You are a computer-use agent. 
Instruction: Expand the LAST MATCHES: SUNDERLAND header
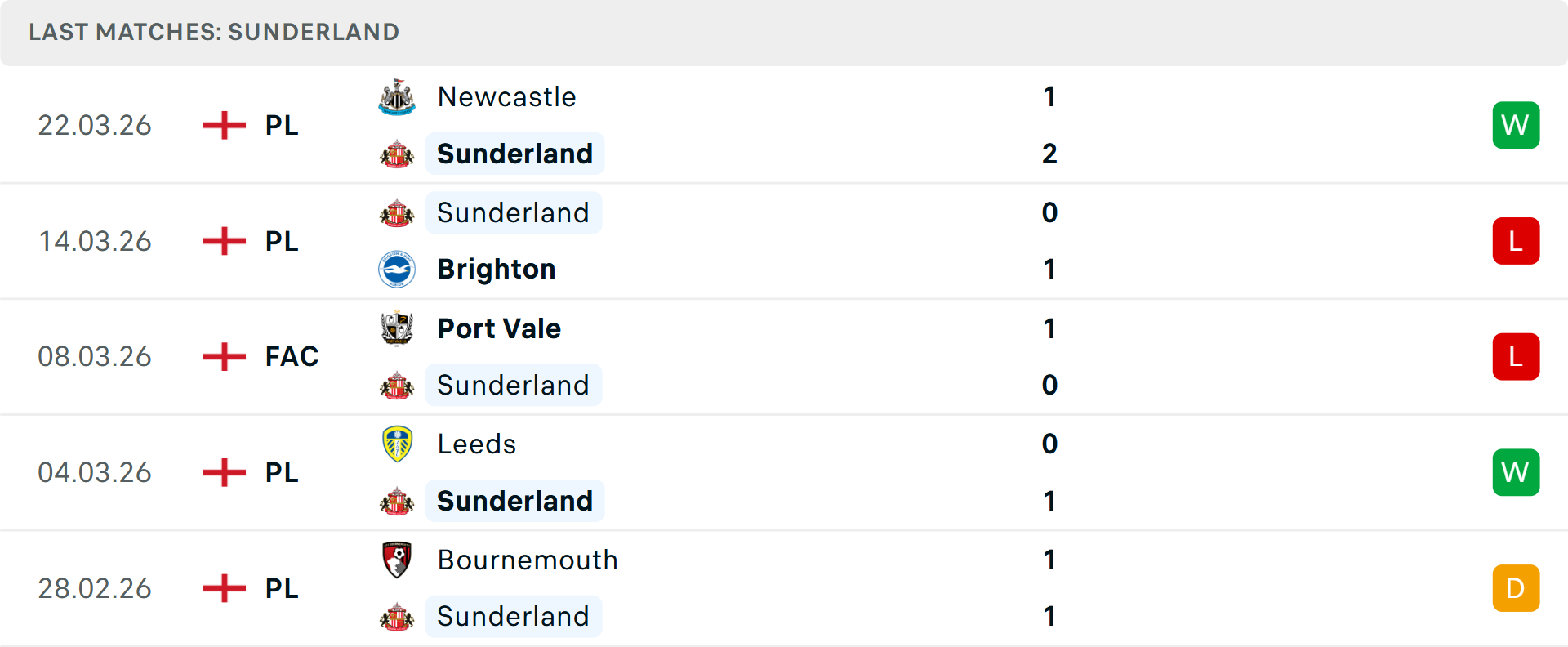214,32
